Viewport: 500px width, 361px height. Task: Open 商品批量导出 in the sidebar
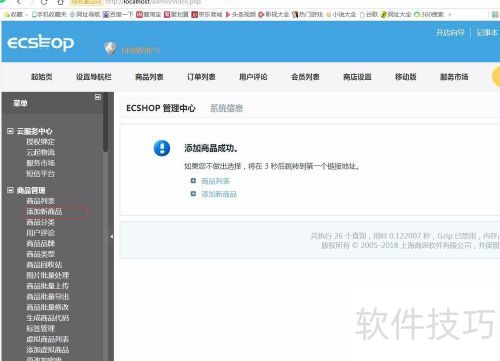point(48,297)
